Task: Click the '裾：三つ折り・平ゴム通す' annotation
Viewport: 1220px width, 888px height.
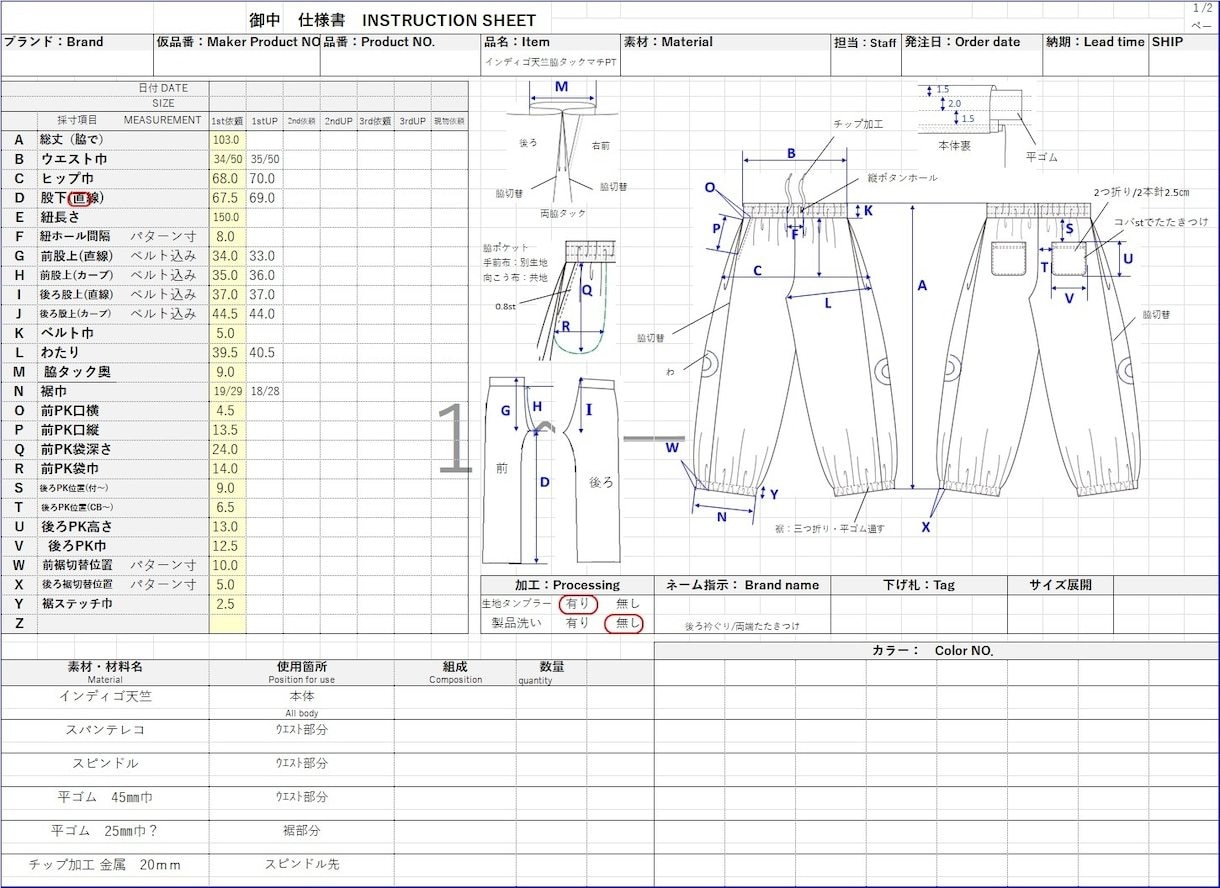Action: coord(829,528)
